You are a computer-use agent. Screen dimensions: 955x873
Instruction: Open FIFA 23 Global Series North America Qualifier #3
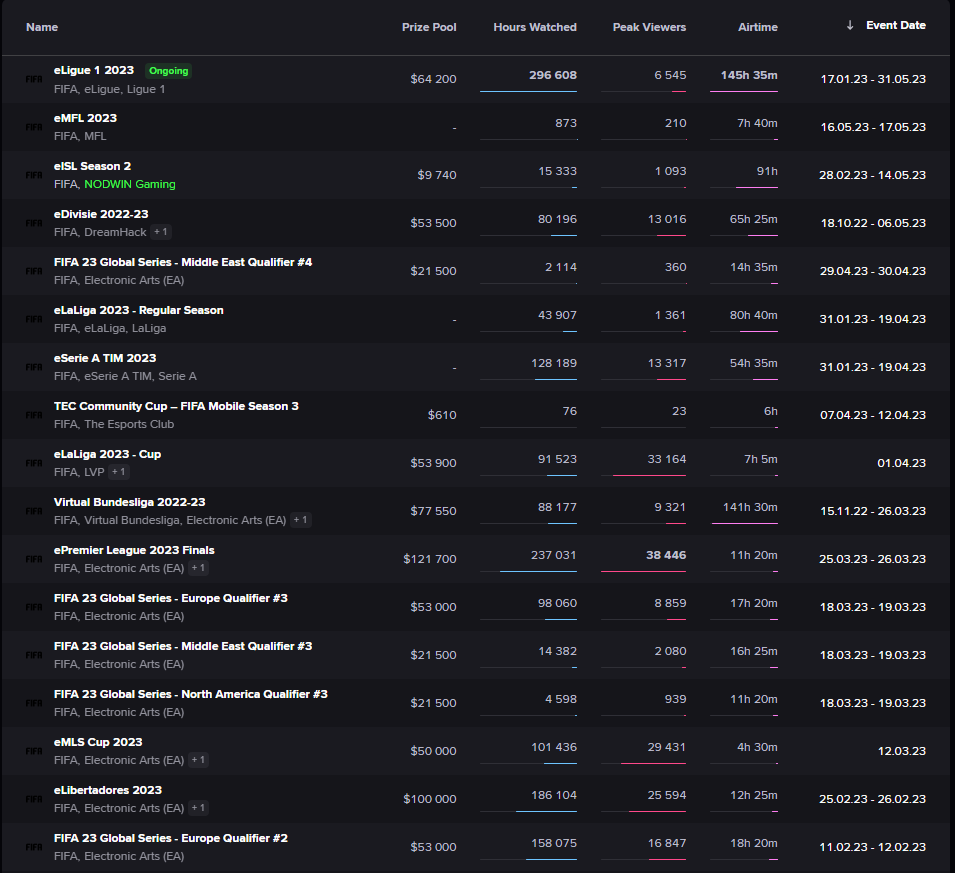click(x=191, y=695)
